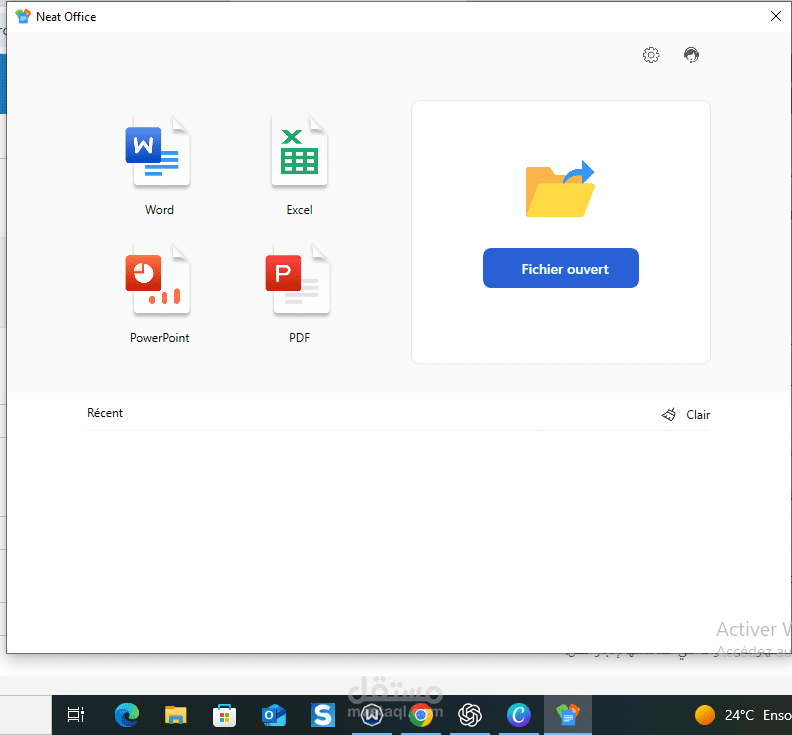The image size is (792, 735).
Task: Click the folder with arrow icon
Action: (x=560, y=189)
